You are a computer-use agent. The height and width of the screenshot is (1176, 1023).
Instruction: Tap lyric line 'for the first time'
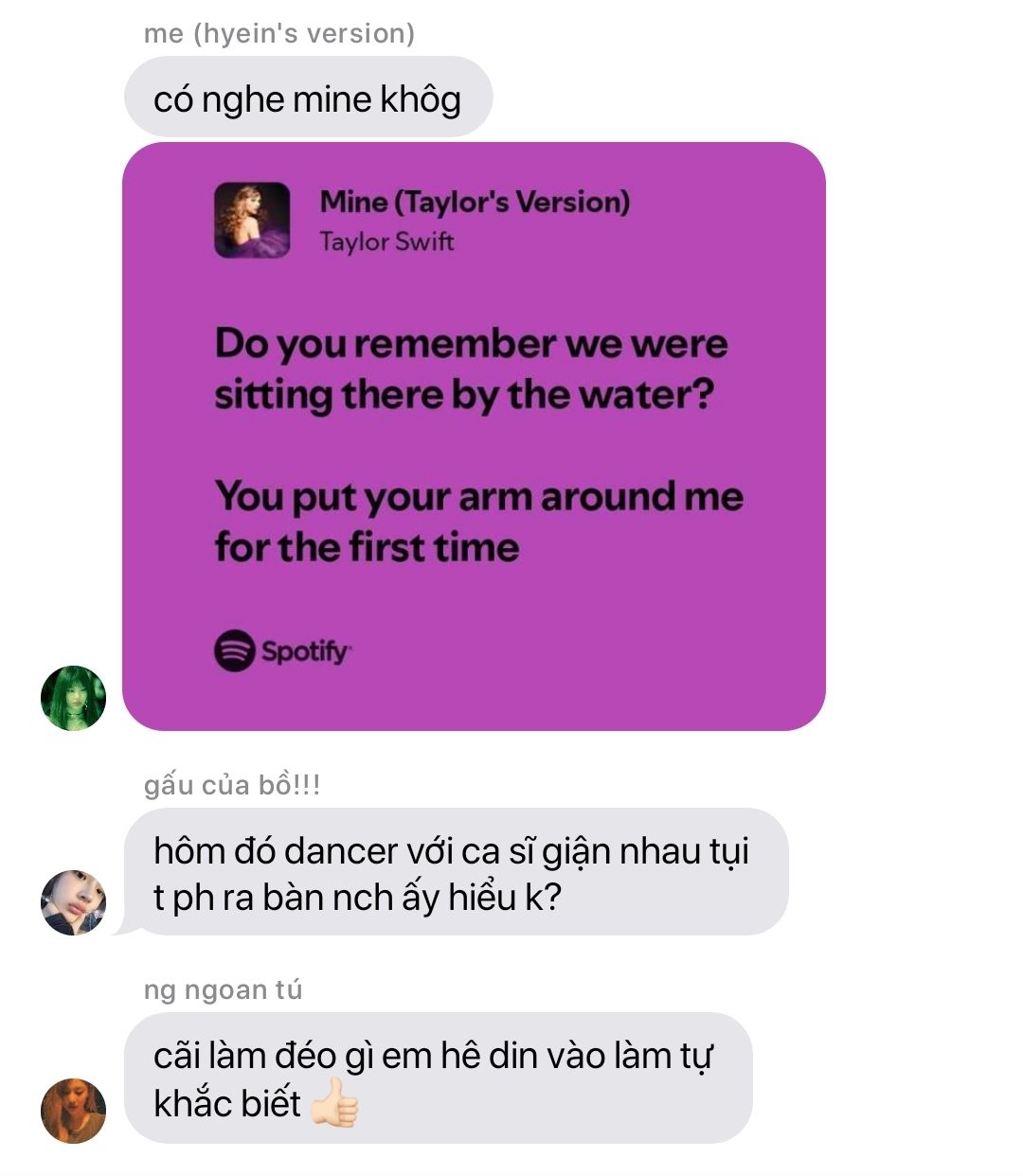(367, 547)
